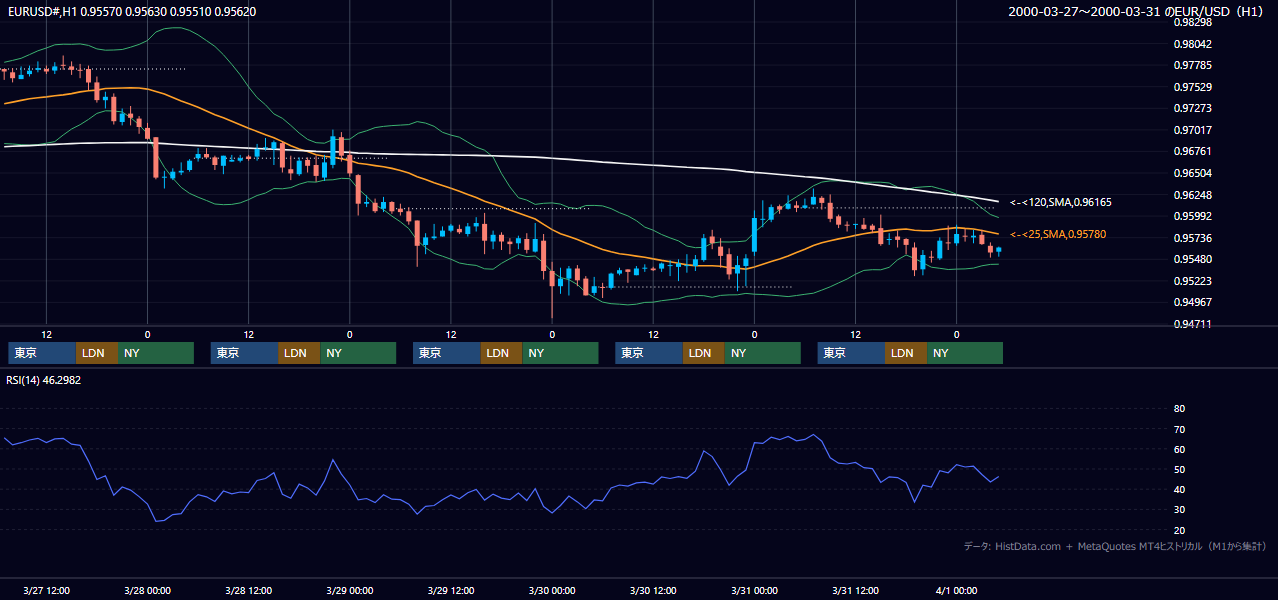Select the 3/29 00:00 time axis label
This screenshot has height=600, width=1278.
point(349,590)
